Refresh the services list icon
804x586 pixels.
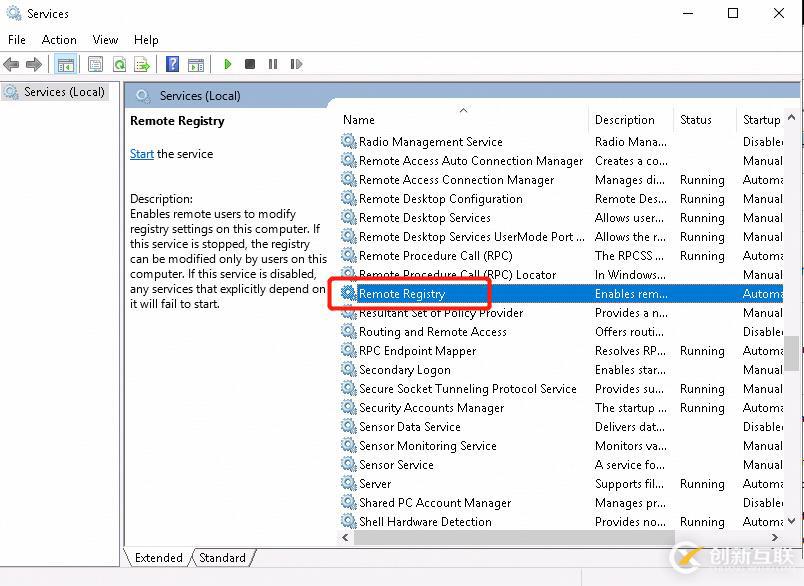pos(118,64)
